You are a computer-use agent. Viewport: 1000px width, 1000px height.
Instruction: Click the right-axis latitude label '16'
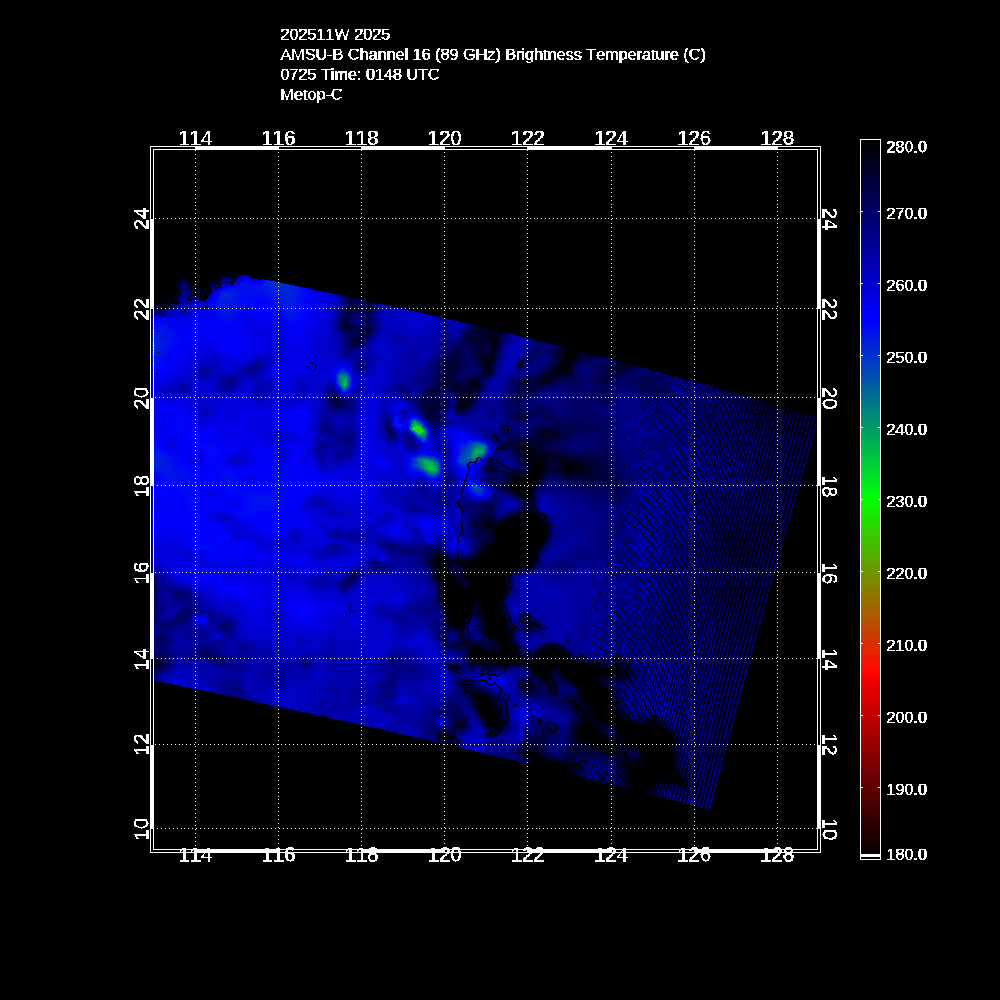[828, 573]
